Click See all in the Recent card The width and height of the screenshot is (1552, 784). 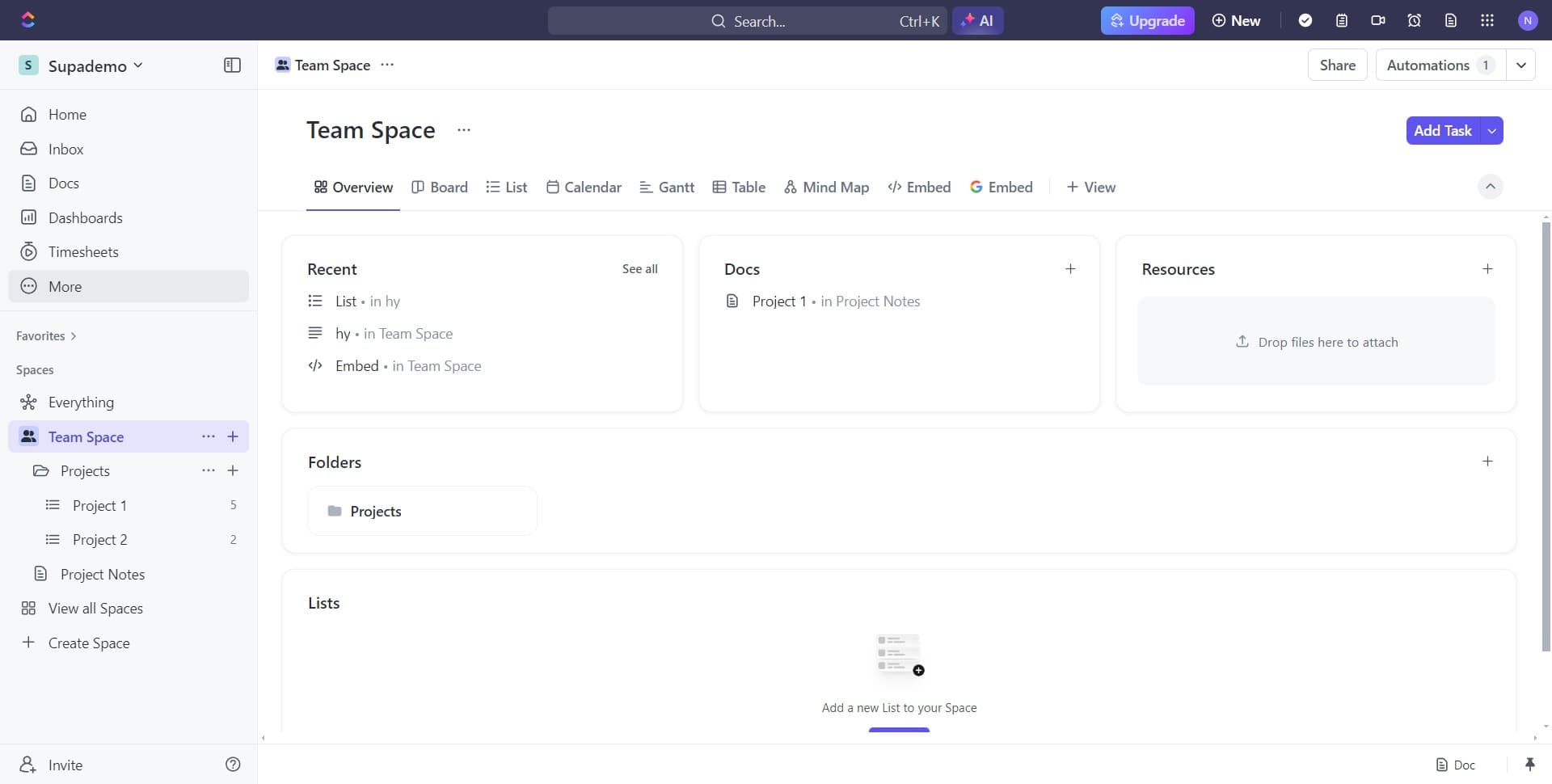pos(639,268)
